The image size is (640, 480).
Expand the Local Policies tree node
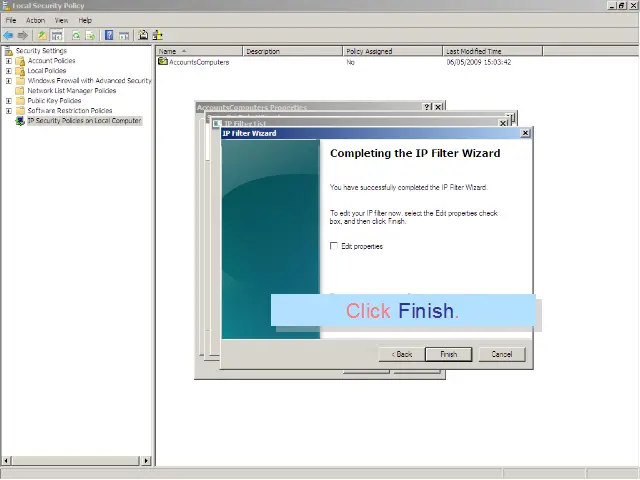tap(9, 71)
